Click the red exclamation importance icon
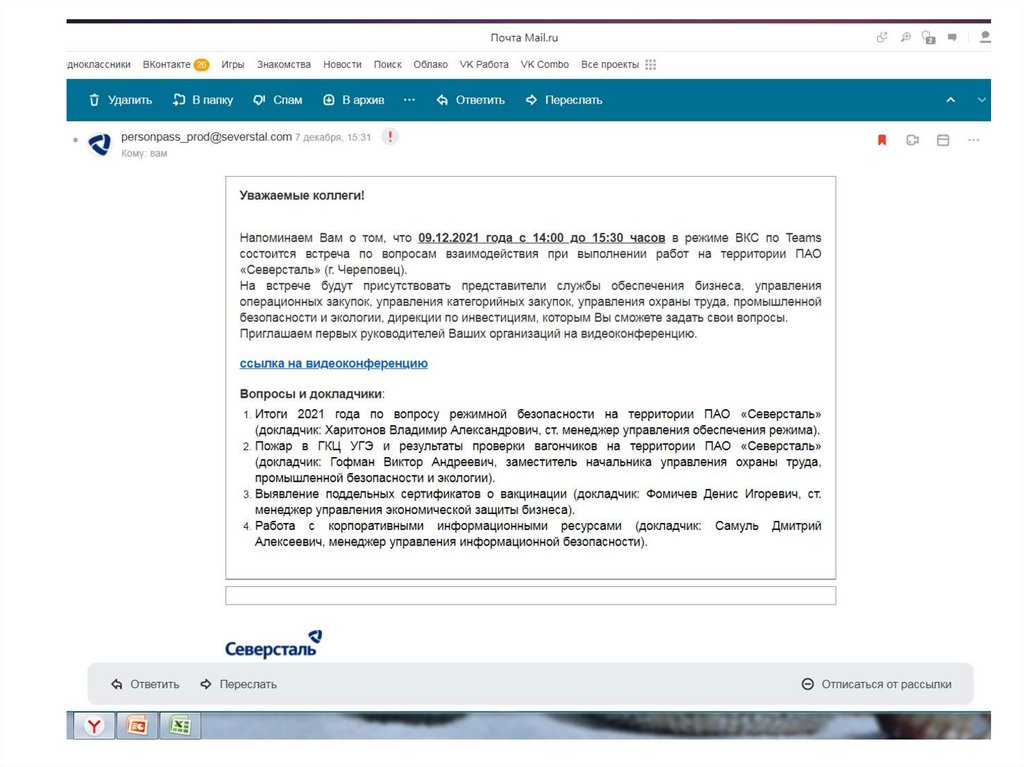 (x=390, y=137)
